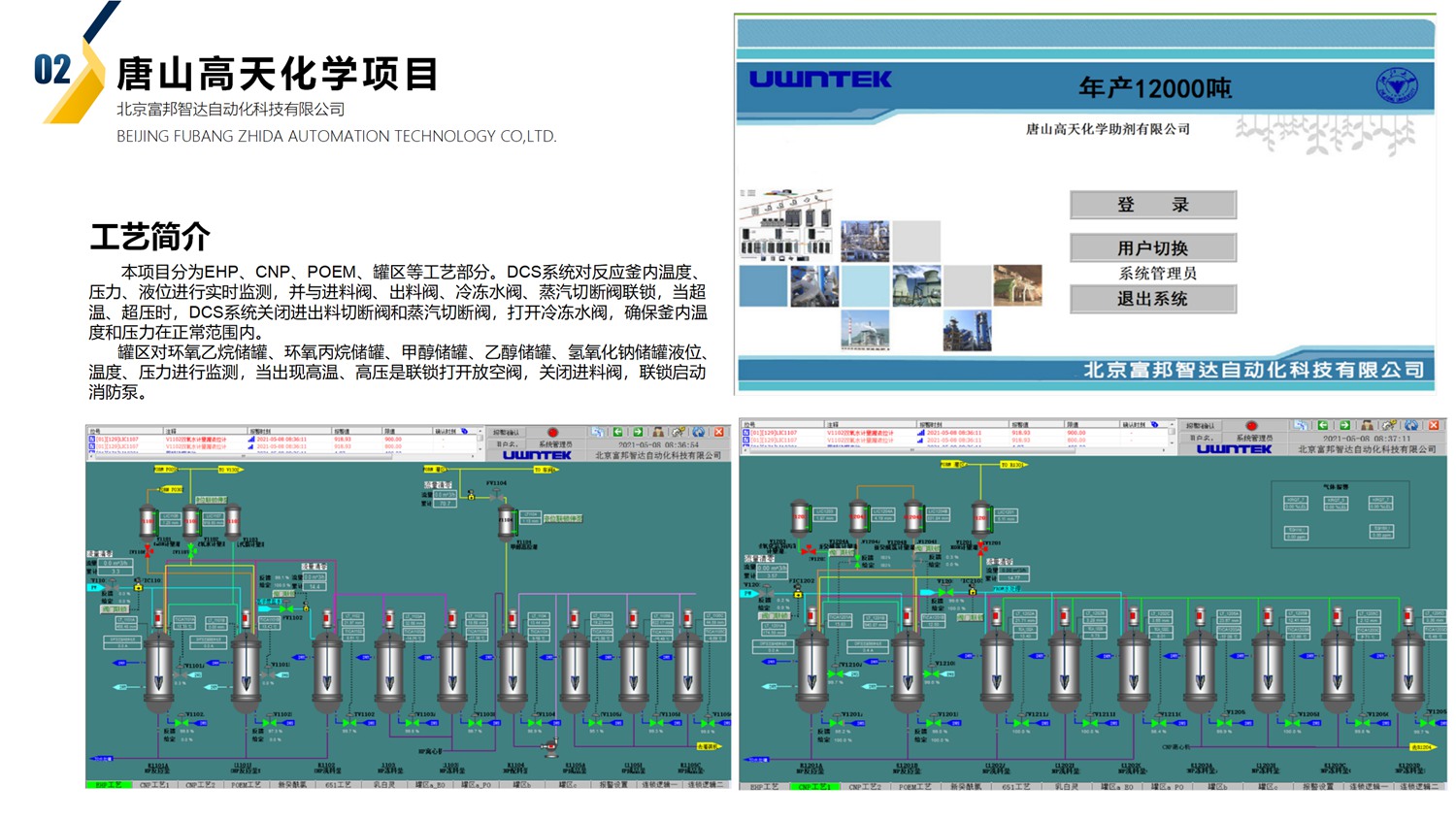
Task: Click 报警确认 in the EHP process screen
Action: (506, 433)
